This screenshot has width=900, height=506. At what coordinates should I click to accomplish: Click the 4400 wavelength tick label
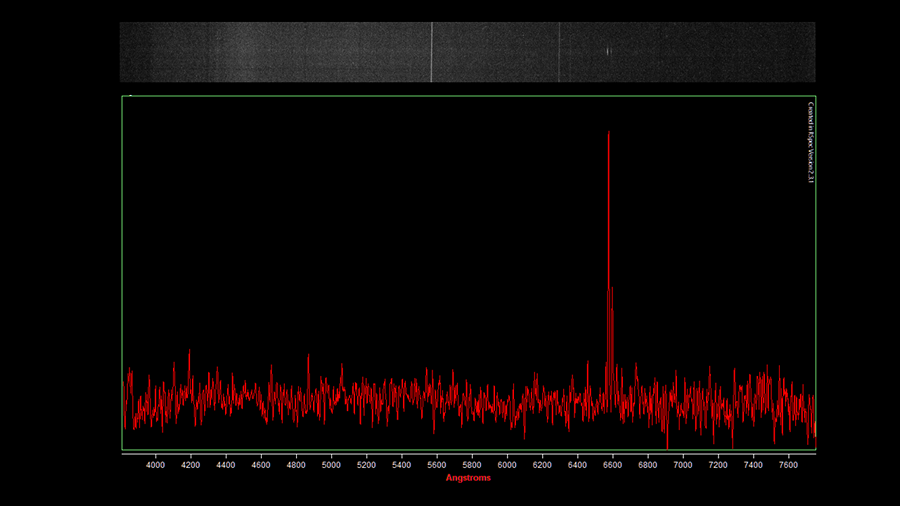click(x=226, y=465)
